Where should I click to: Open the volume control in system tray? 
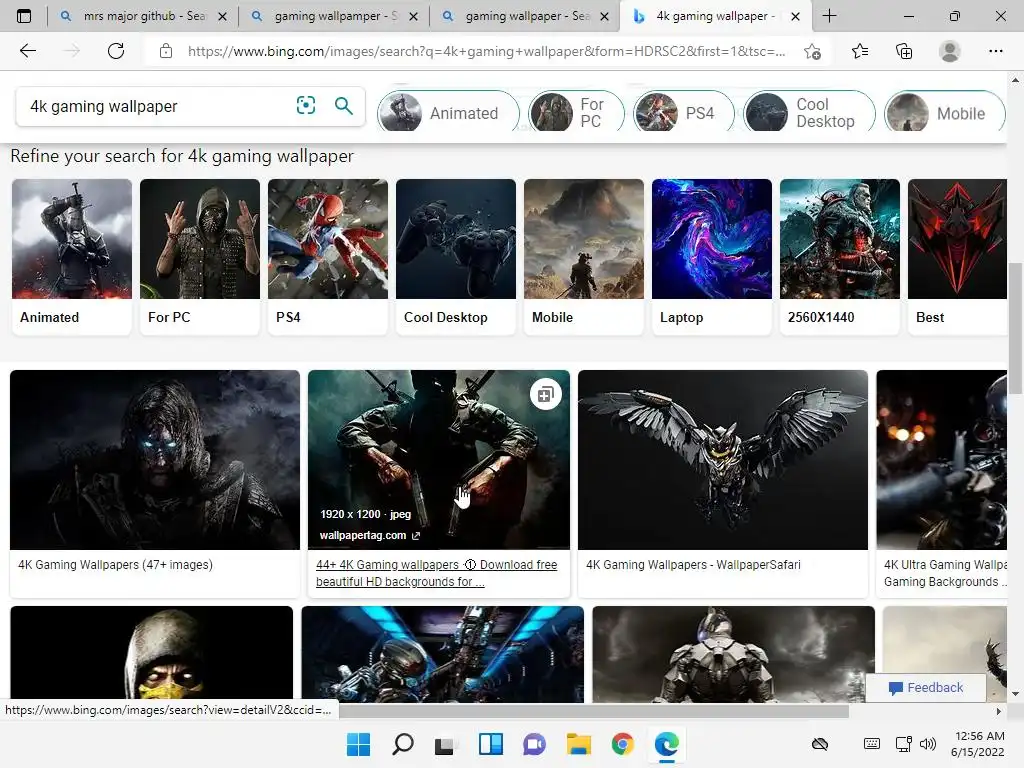[927, 744]
